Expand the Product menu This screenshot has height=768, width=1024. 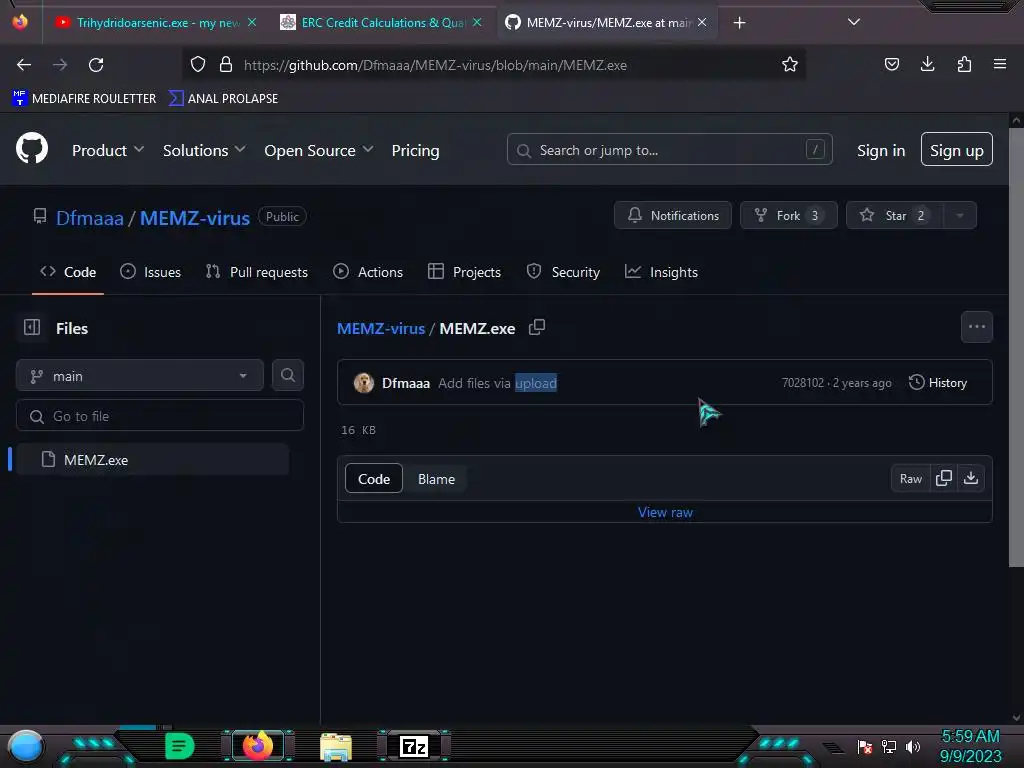coord(108,150)
